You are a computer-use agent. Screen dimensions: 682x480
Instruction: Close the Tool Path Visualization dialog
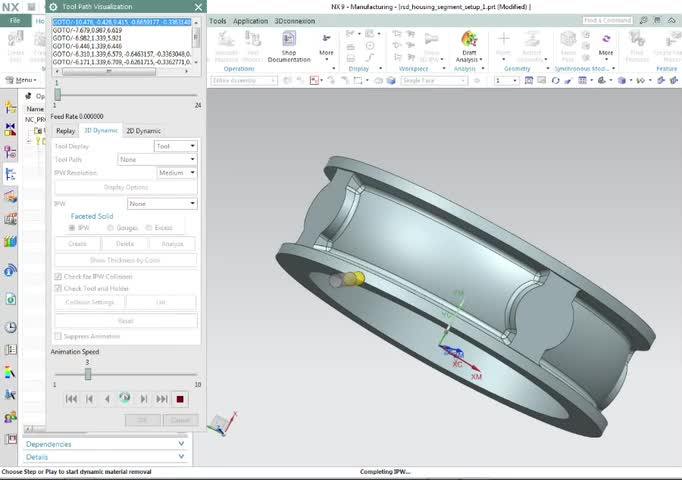pos(197,6)
